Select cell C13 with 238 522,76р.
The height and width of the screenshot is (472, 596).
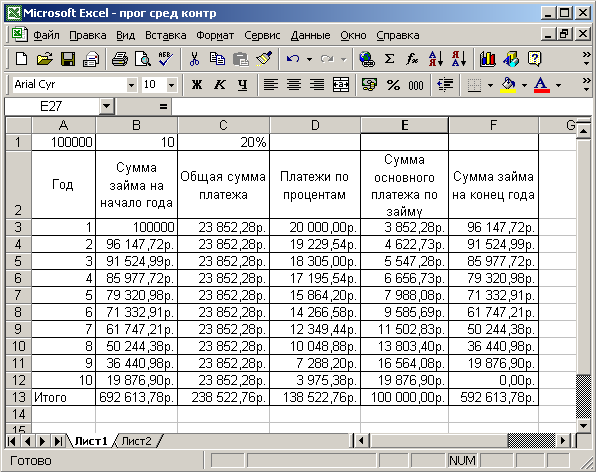point(224,397)
